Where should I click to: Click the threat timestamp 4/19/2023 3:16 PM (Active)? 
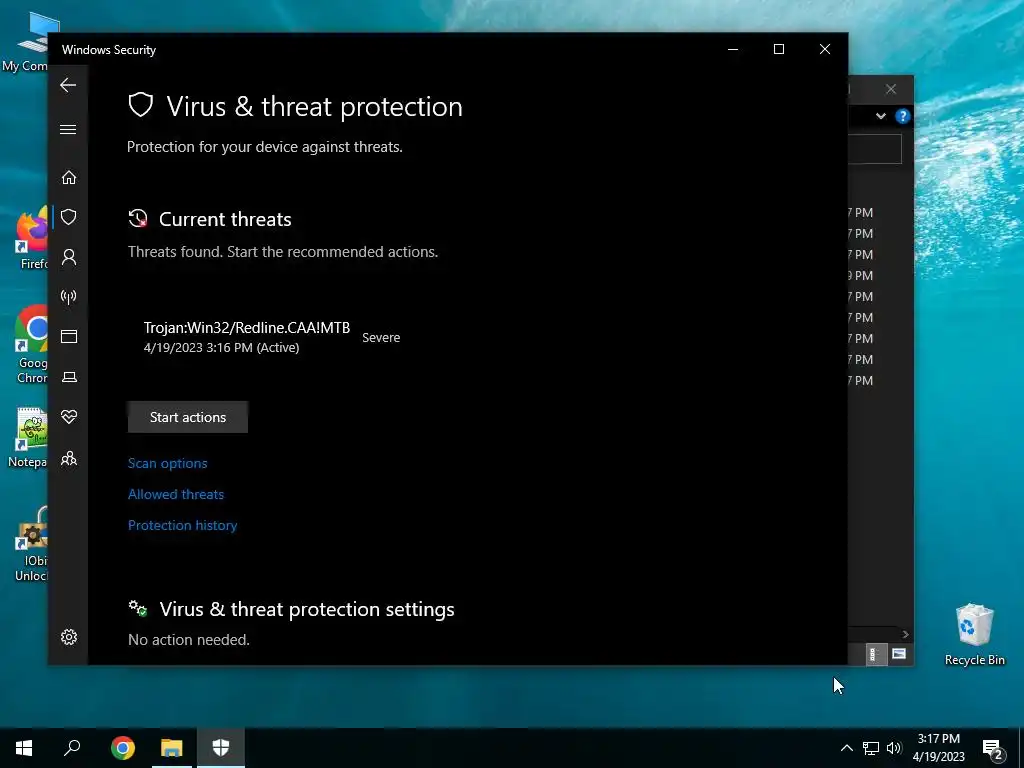pos(221,347)
